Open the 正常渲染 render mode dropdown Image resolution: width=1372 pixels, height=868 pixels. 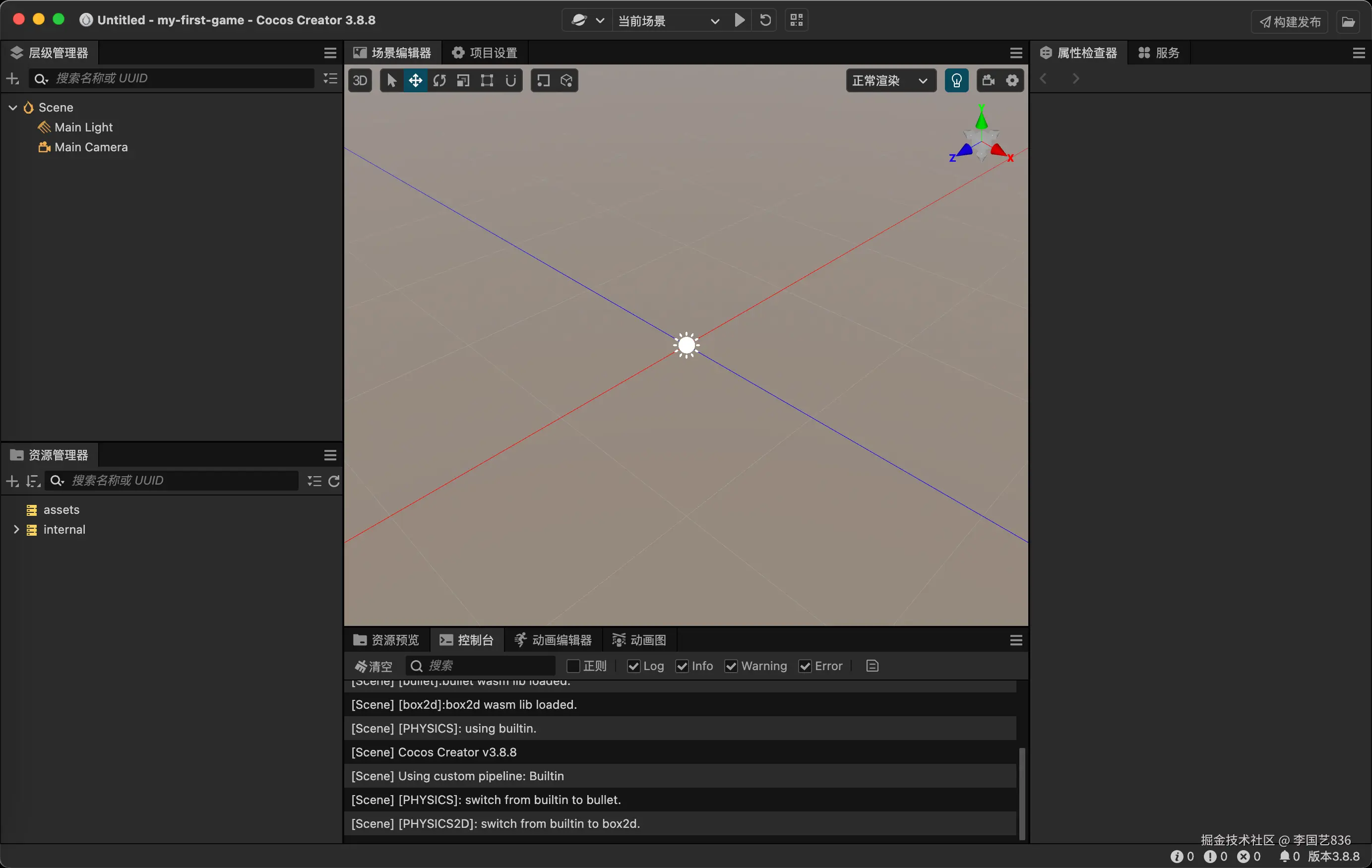coord(890,80)
